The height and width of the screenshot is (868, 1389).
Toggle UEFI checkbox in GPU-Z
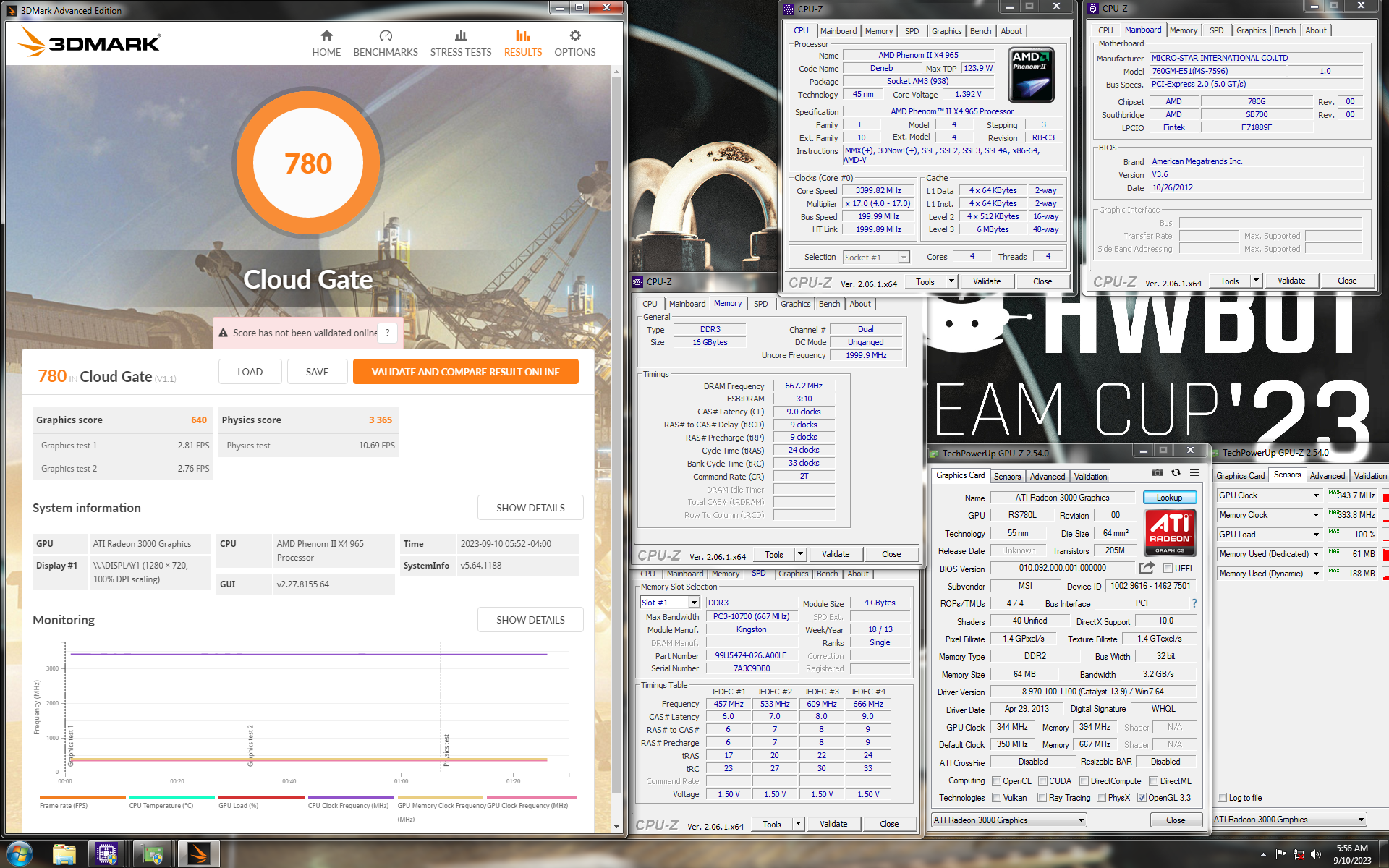(1168, 569)
